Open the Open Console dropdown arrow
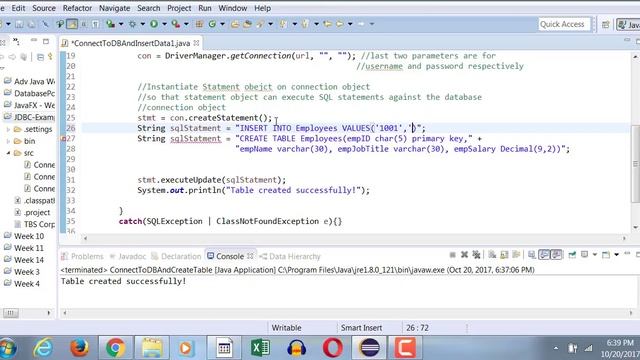Viewport: 640px width, 360px height. click(616, 255)
